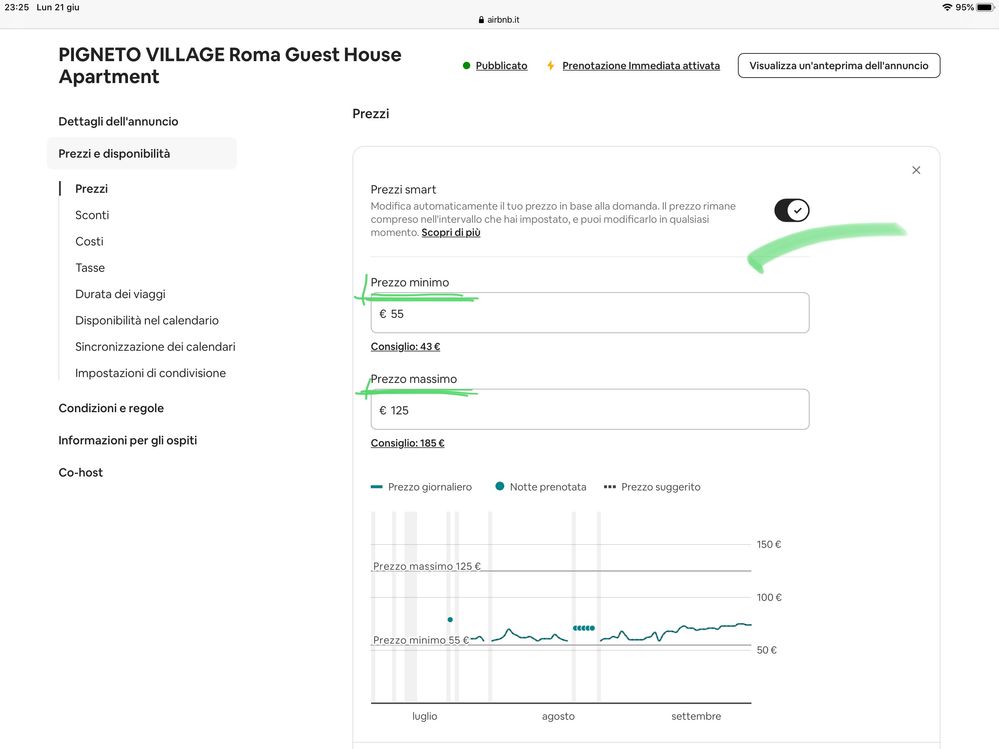The width and height of the screenshot is (999, 749).
Task: Click the Prezzo massimo input field
Action: click(589, 410)
